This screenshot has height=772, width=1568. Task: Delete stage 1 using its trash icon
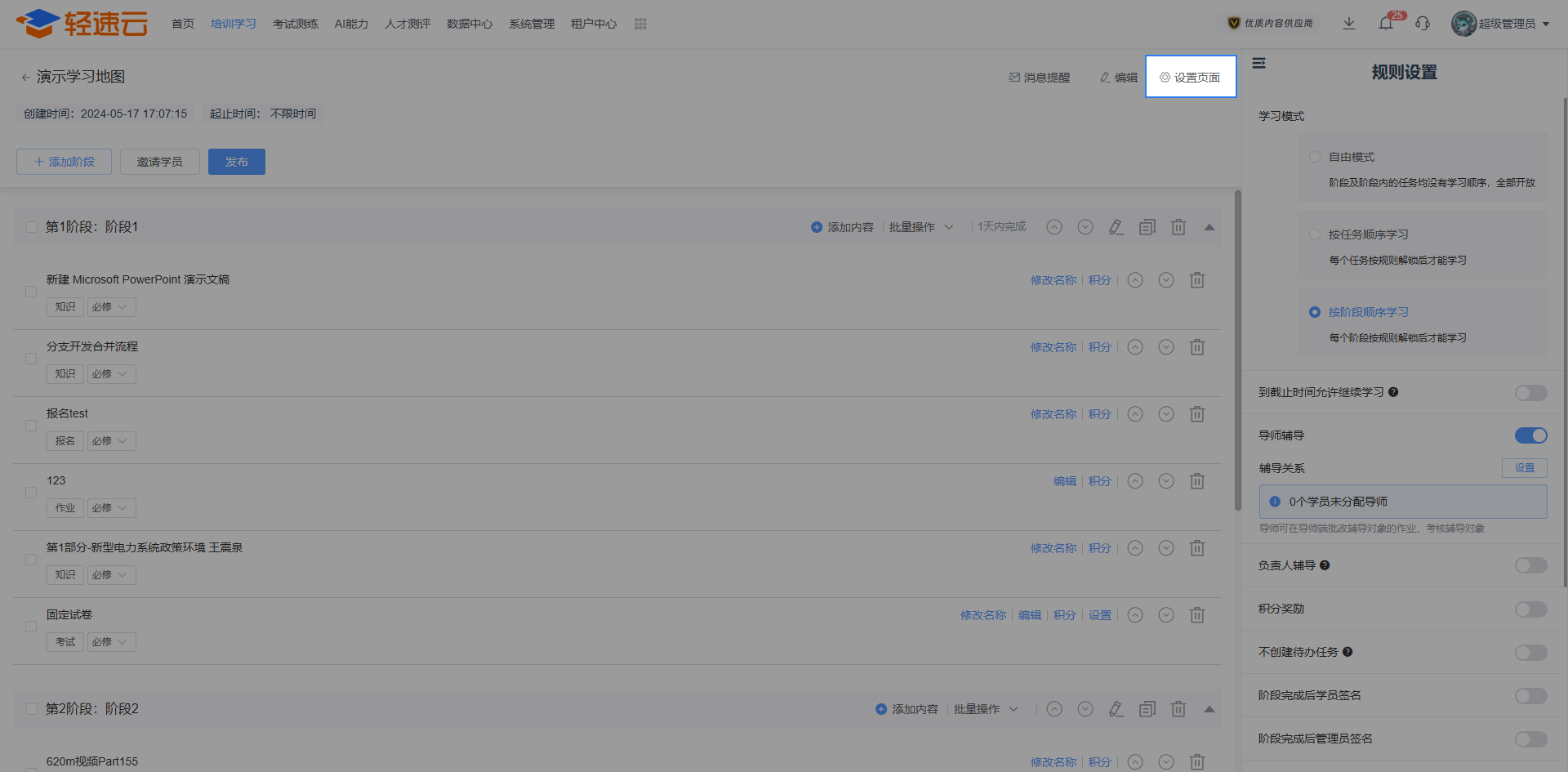pyautogui.click(x=1178, y=227)
